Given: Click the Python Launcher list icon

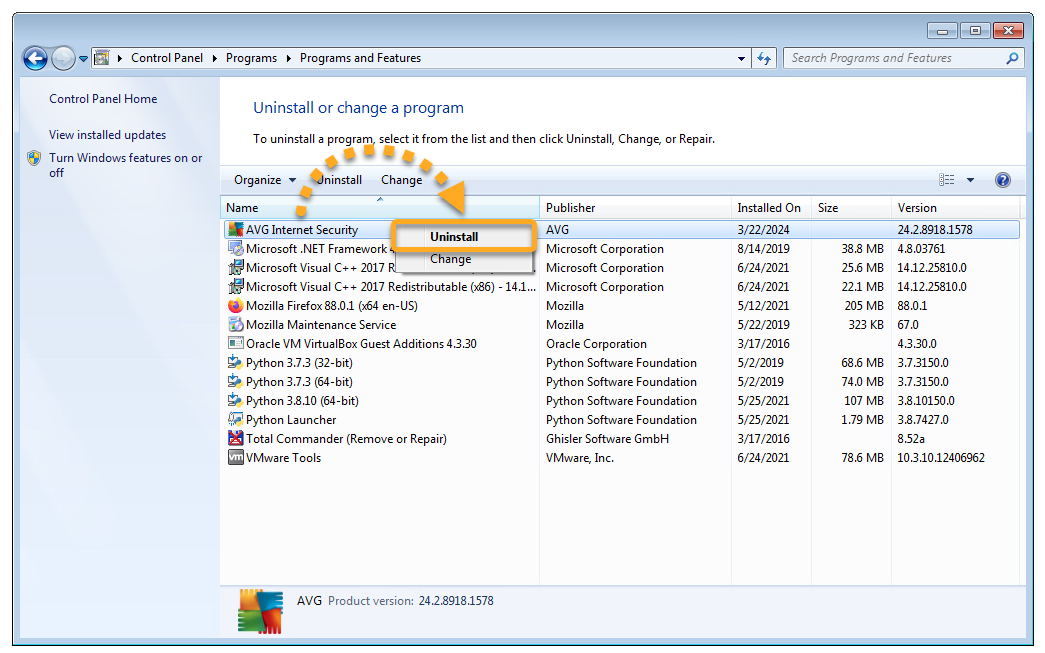Looking at the screenshot, I should [236, 420].
